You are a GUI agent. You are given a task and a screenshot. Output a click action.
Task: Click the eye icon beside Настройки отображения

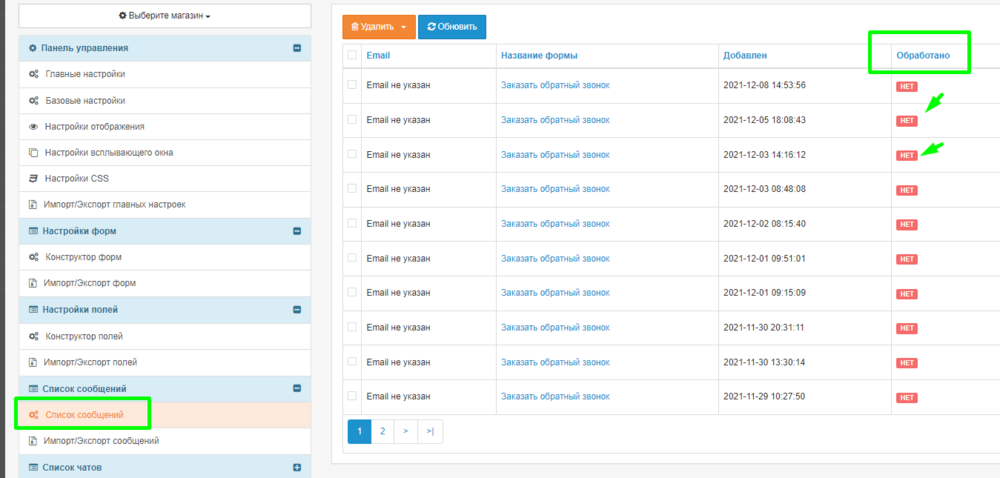(34, 127)
